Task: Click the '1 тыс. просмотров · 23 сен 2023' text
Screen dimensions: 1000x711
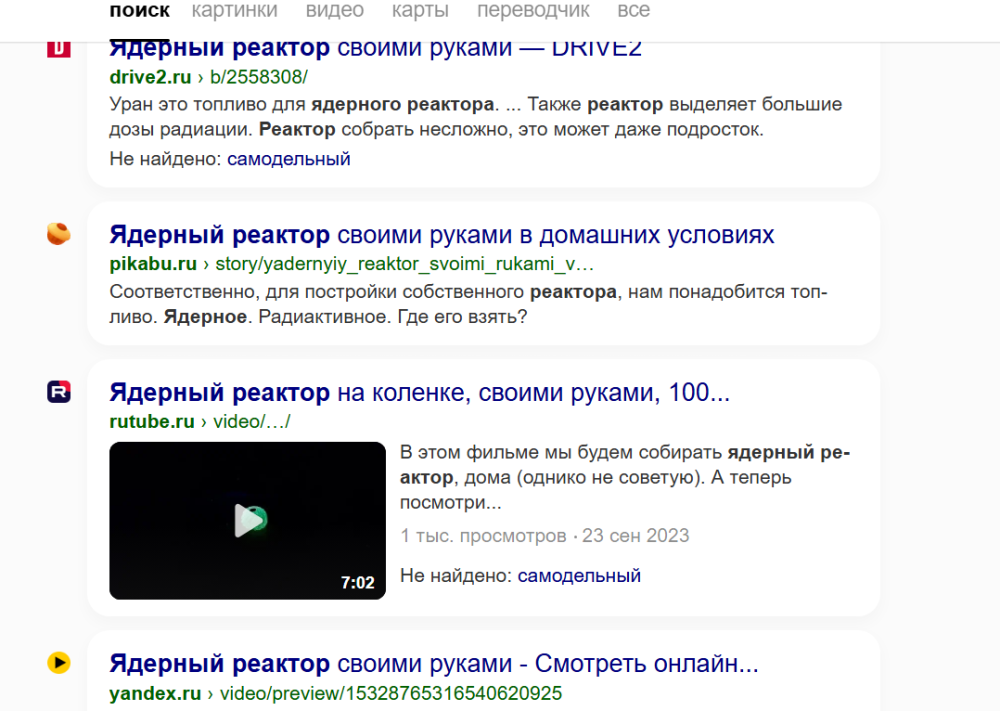Action: pyautogui.click(x=544, y=536)
